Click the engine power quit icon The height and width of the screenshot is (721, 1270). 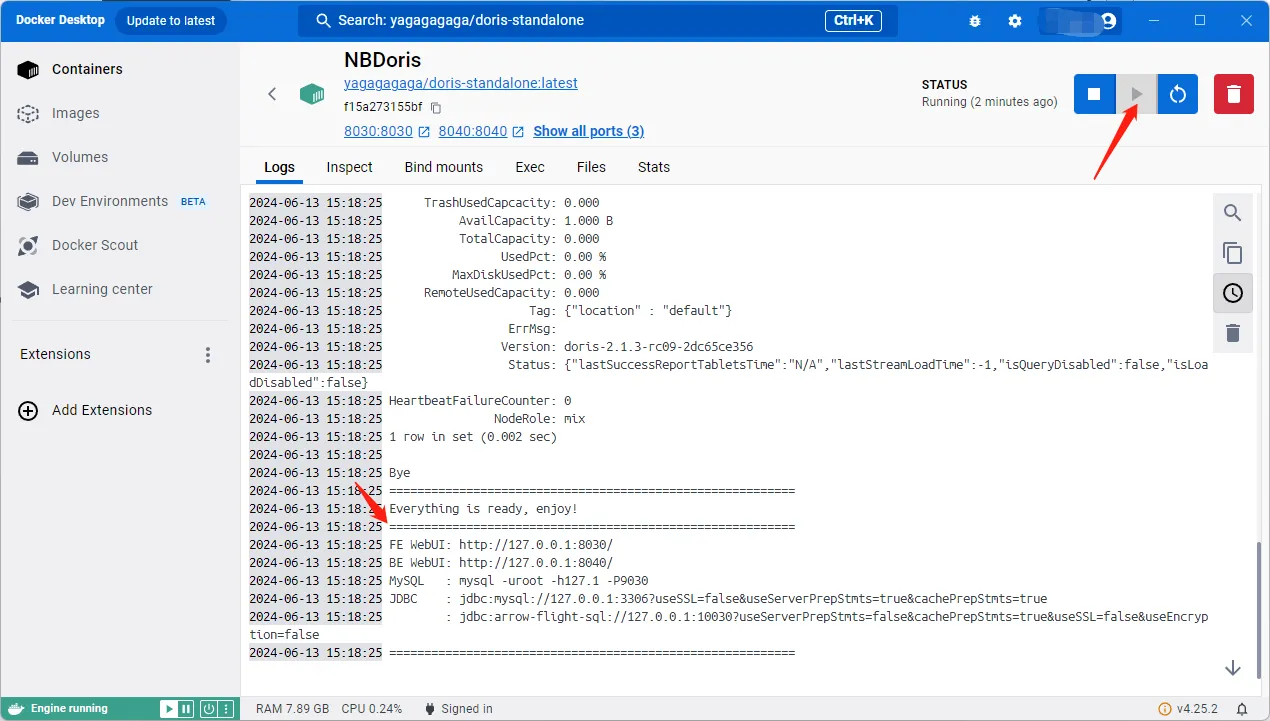click(208, 709)
